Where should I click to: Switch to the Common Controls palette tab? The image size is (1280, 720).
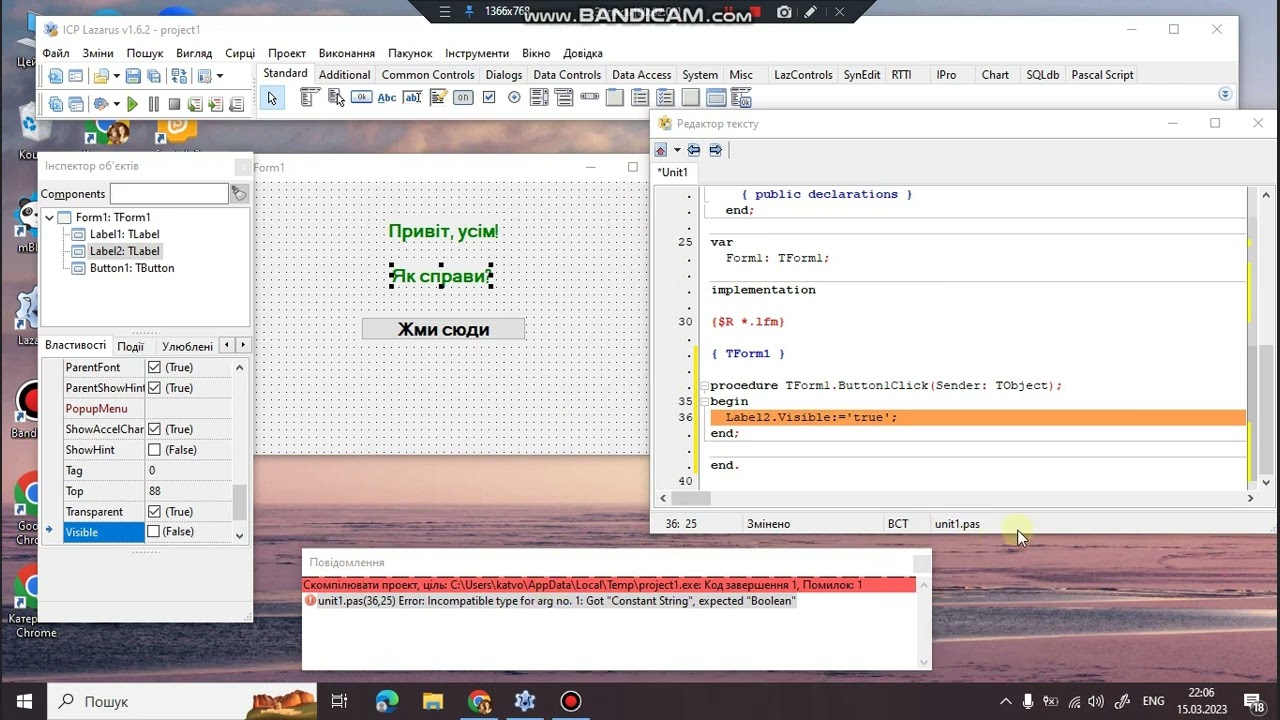[x=428, y=75]
